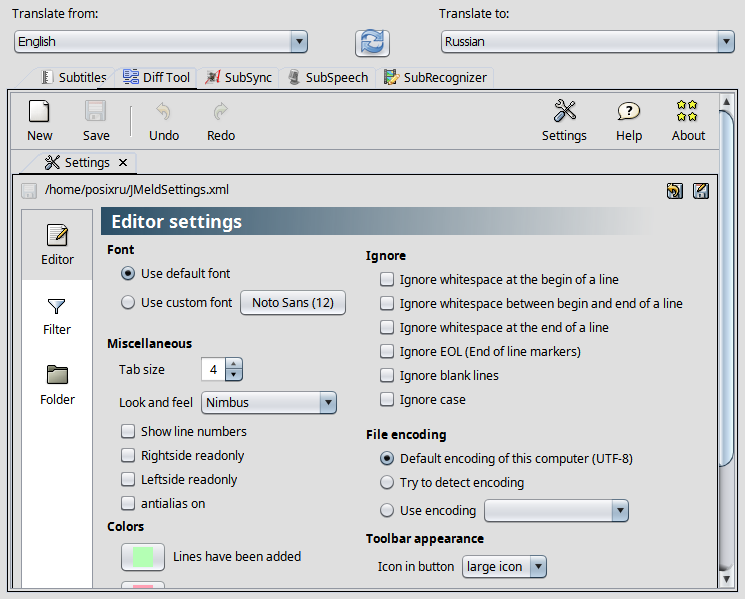Increase Tab size with up arrow
This screenshot has height=599, width=745.
tap(233, 364)
